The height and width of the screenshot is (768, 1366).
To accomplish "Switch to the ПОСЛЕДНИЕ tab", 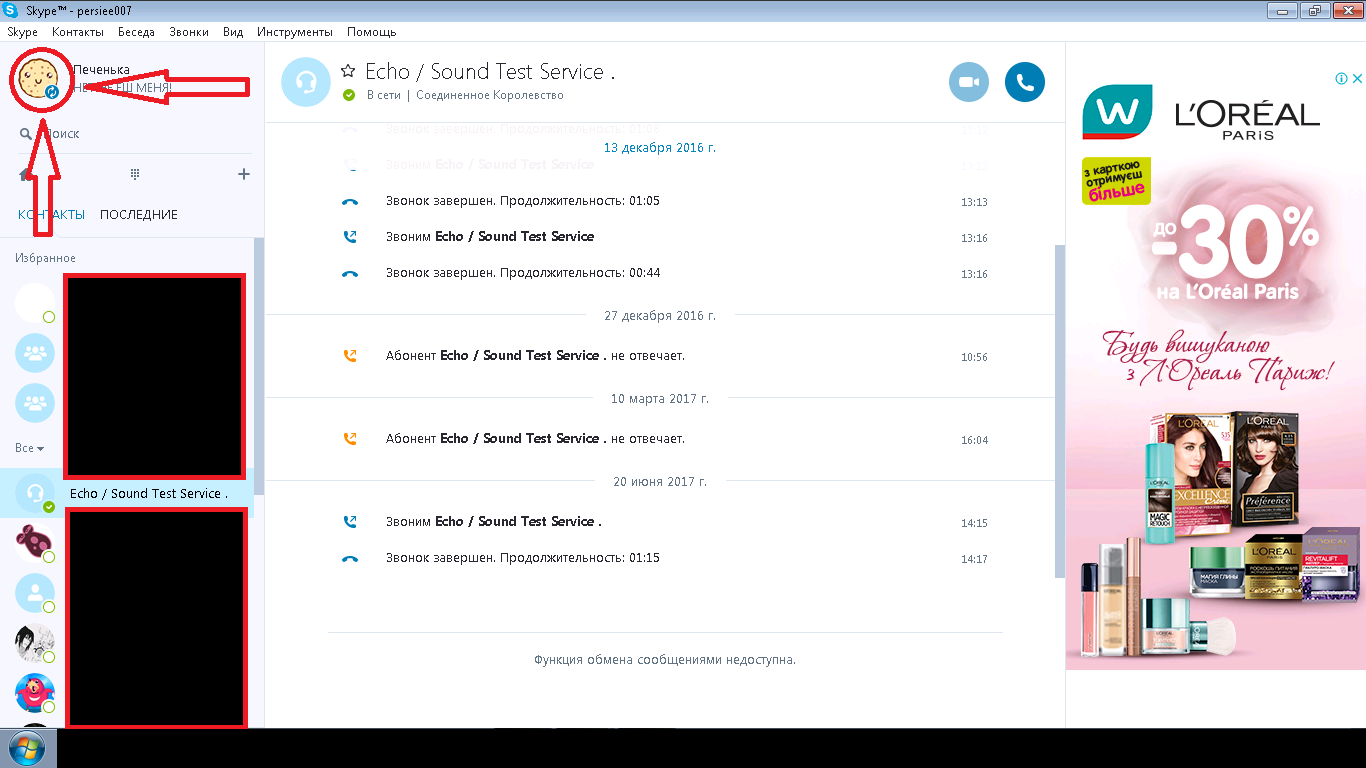I will (x=139, y=215).
